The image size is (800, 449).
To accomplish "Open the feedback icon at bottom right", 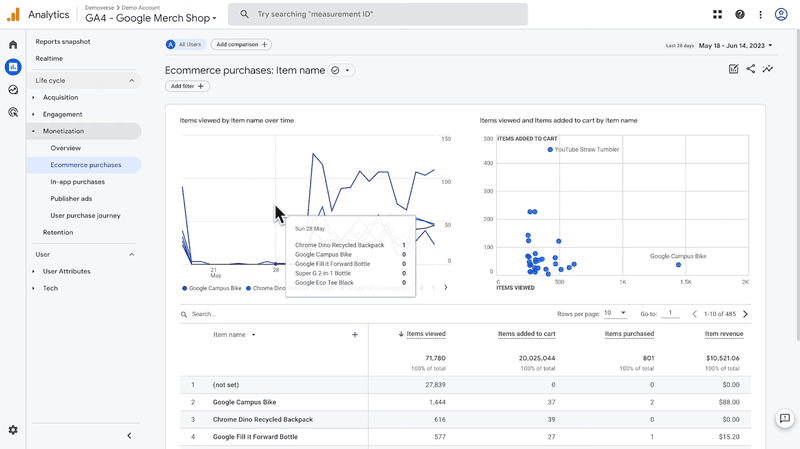I will 785,418.
